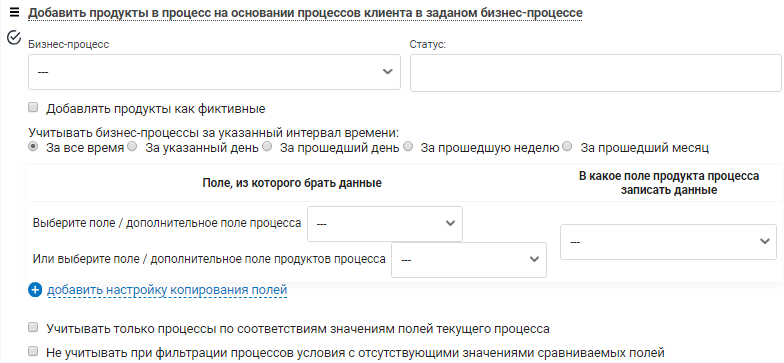Screen dimensions: 784x363
Task: Click the circled checkmark icon
Action: tap(15, 37)
